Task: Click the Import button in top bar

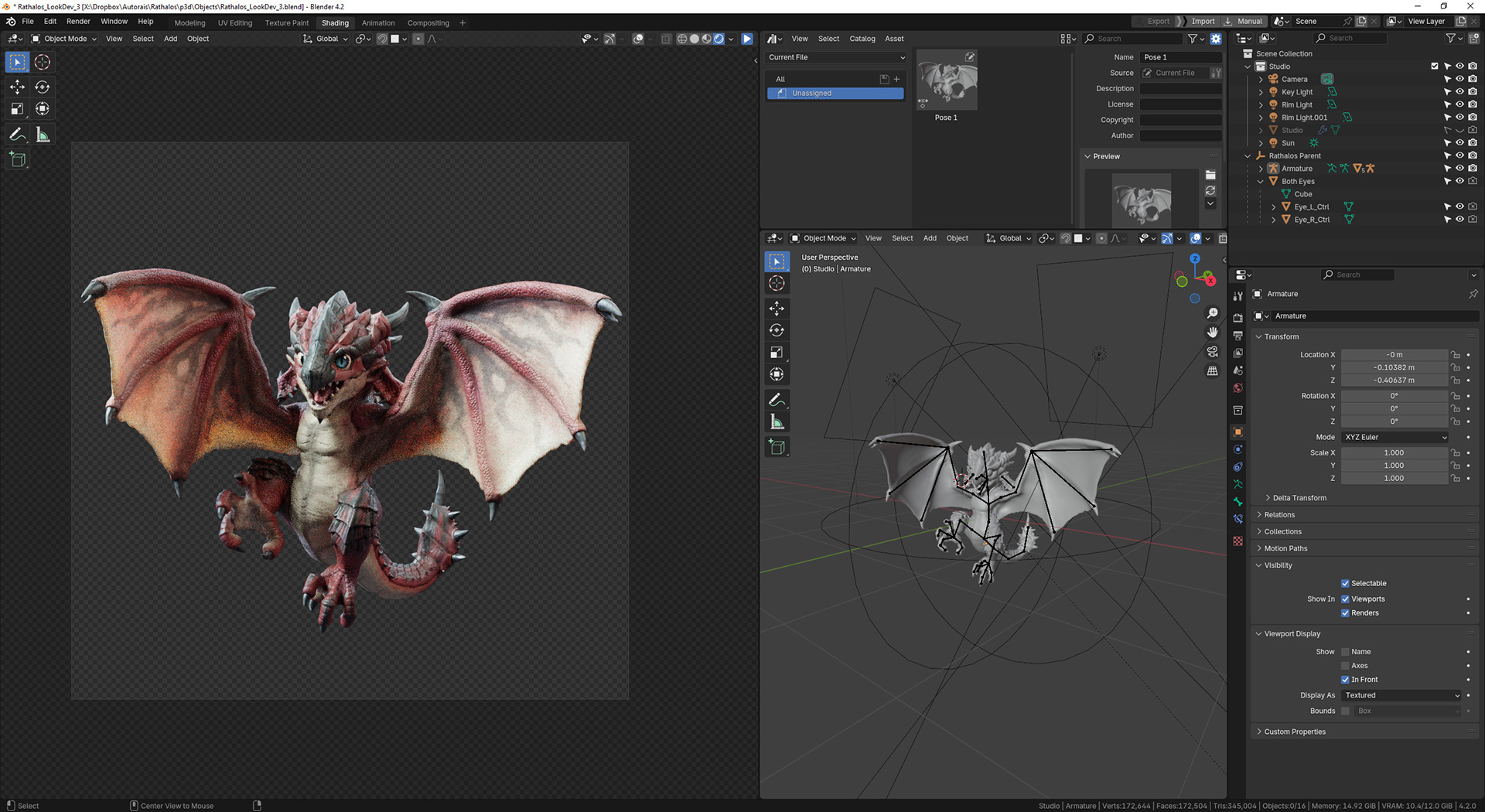Action: click(x=1203, y=22)
